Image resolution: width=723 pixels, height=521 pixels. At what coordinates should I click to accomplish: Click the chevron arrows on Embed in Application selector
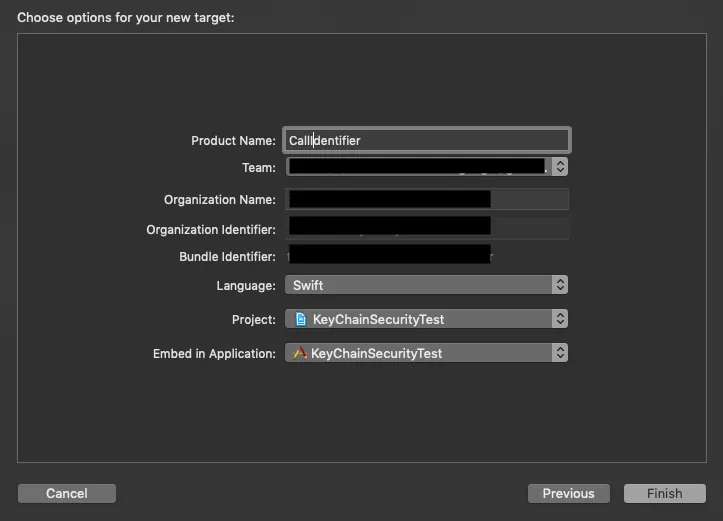(x=560, y=353)
